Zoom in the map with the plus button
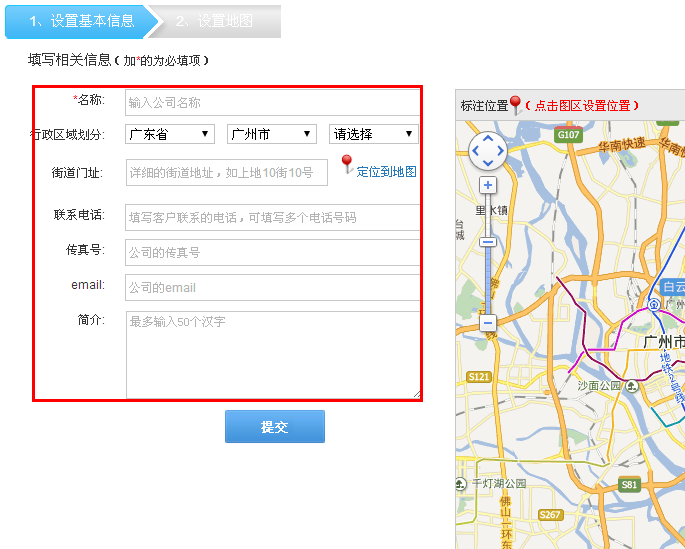The height and width of the screenshot is (549, 685). (x=488, y=185)
